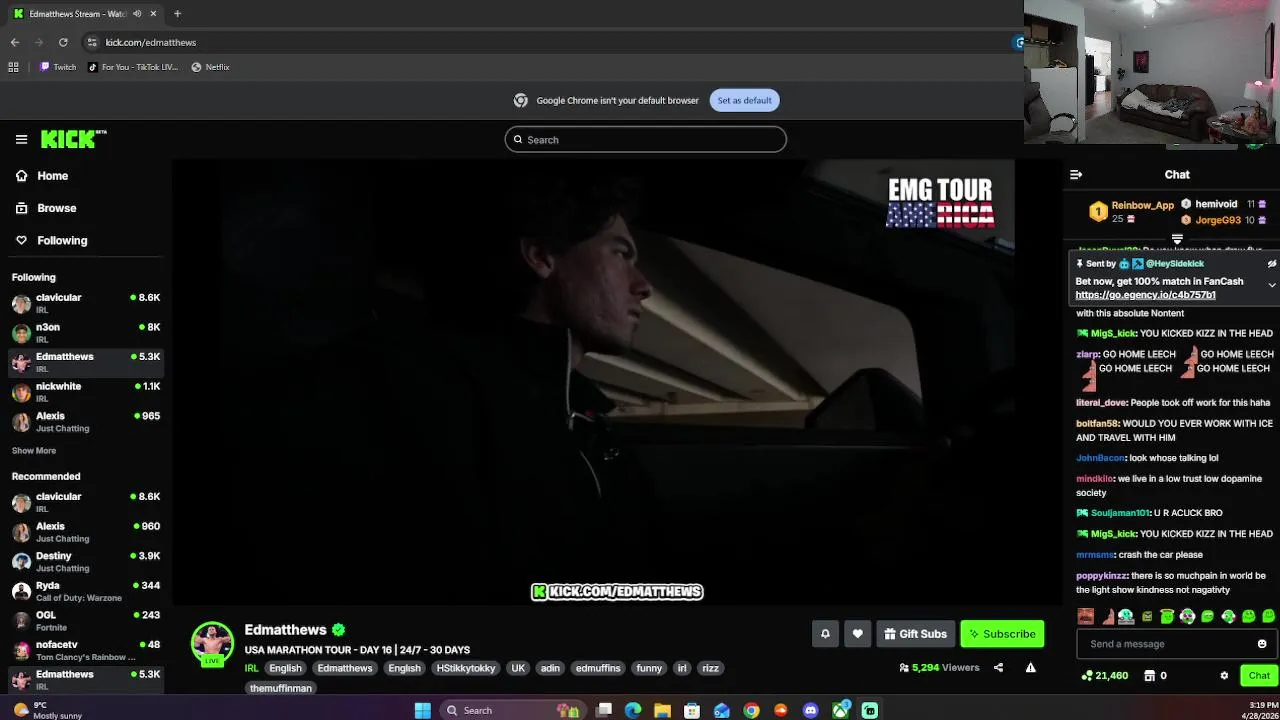The width and height of the screenshot is (1280, 720).
Task: Open clavicular channel in Following list
Action: tap(86, 303)
